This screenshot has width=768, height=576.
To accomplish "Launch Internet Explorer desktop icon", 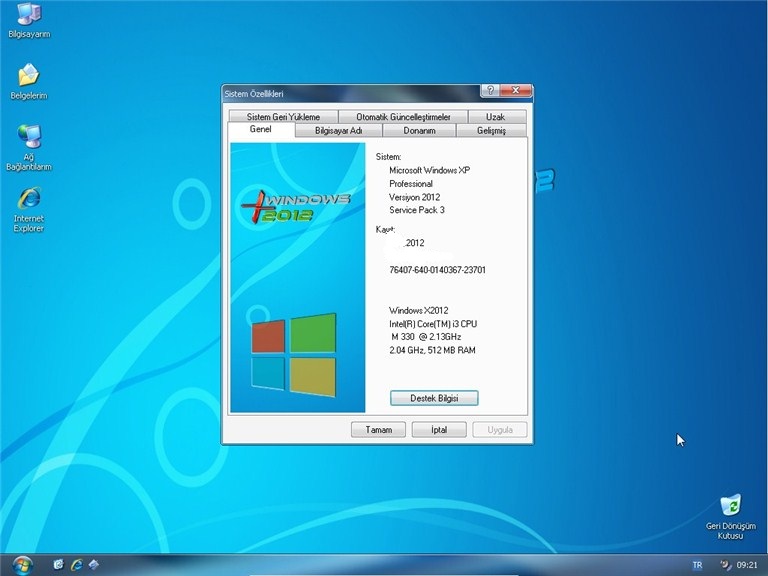I will point(29,210).
